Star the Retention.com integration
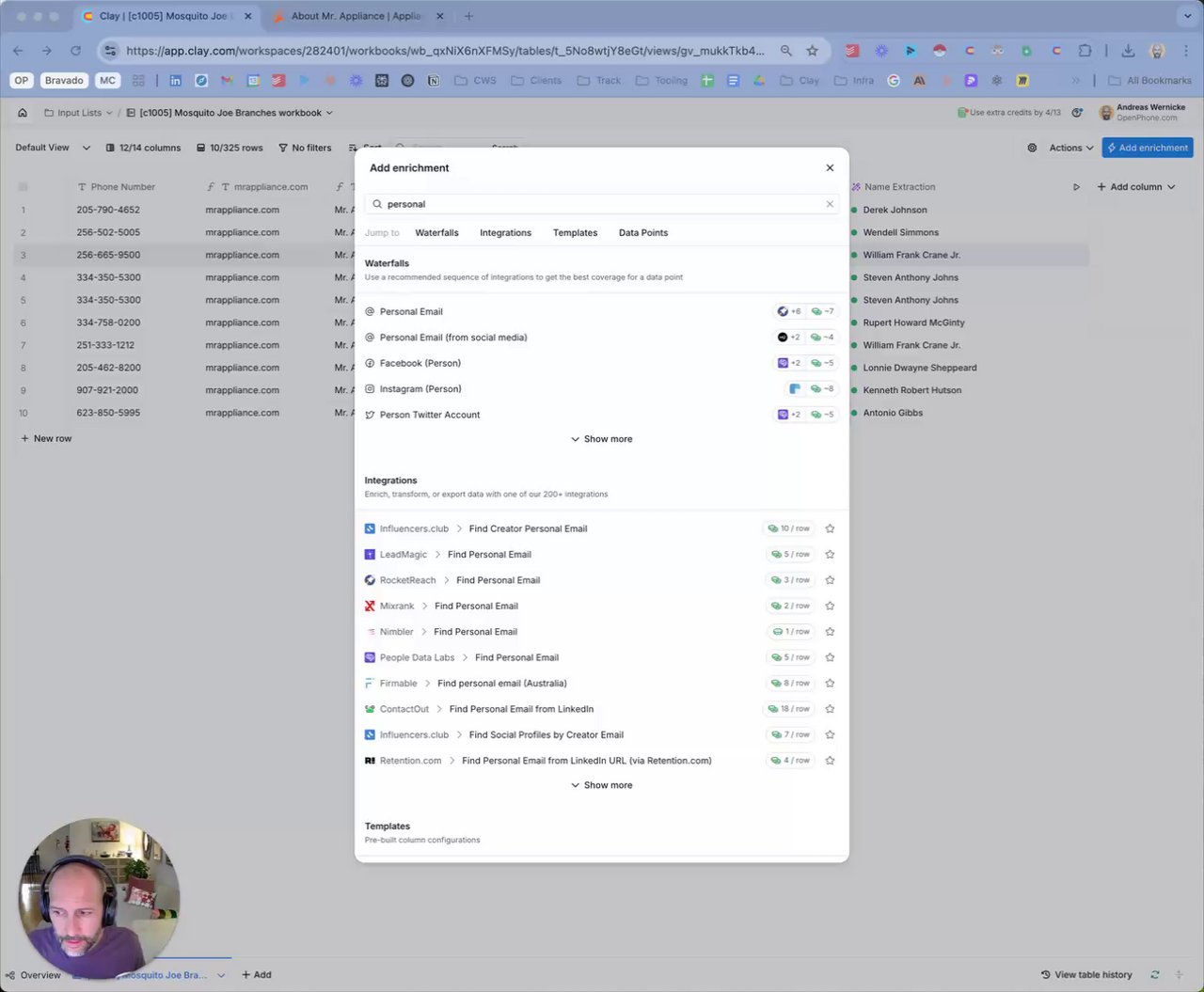 point(830,761)
